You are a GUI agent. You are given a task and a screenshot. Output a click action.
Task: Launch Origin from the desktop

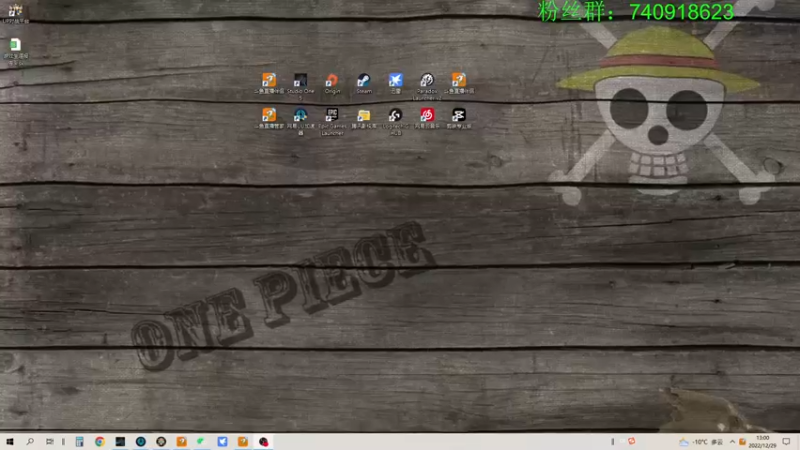click(332, 84)
